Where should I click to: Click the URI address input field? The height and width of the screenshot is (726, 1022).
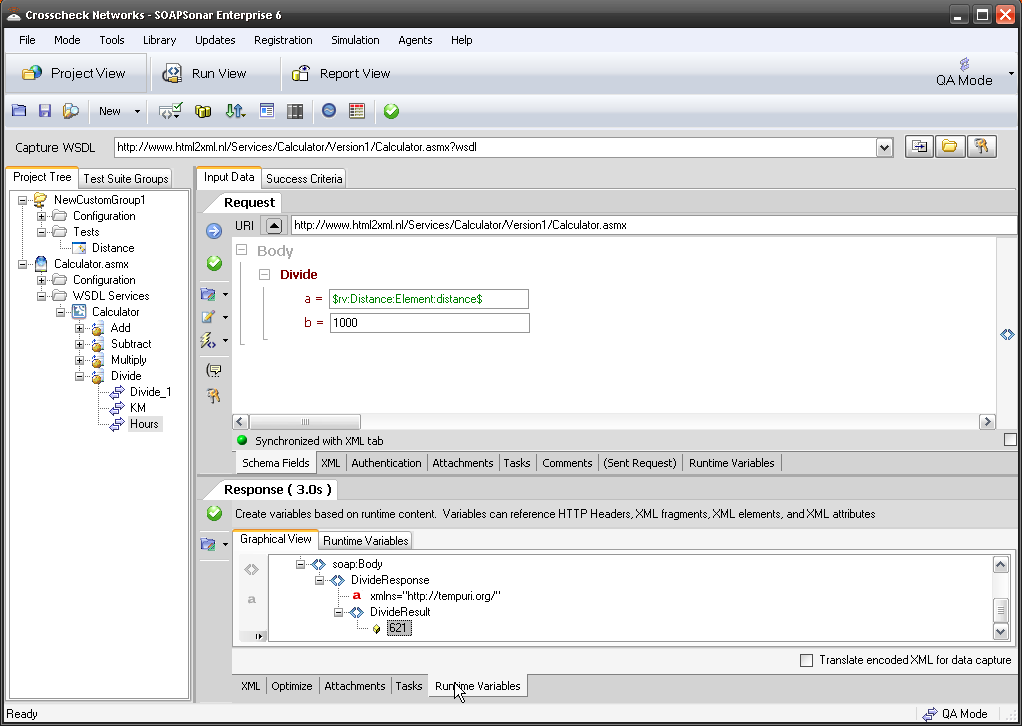(654, 225)
